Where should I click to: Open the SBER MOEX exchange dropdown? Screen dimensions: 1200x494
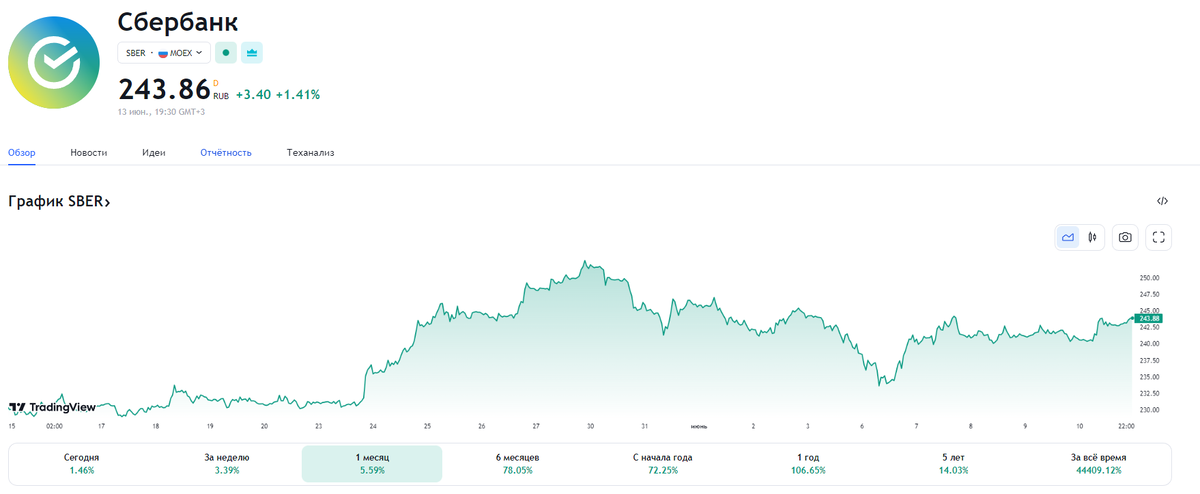pyautogui.click(x=164, y=52)
